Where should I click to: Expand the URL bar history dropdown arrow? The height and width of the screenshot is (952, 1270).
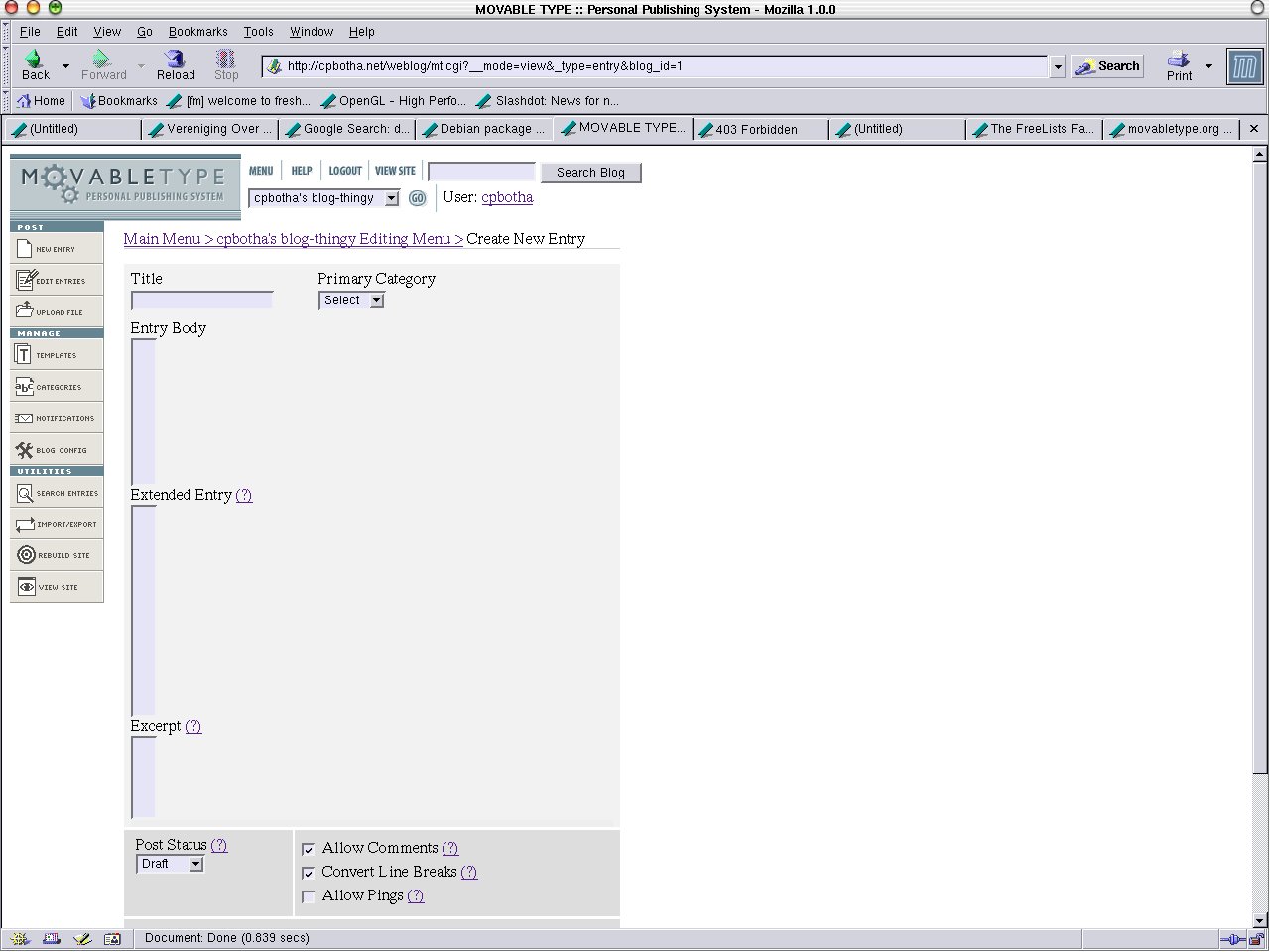point(1058,66)
